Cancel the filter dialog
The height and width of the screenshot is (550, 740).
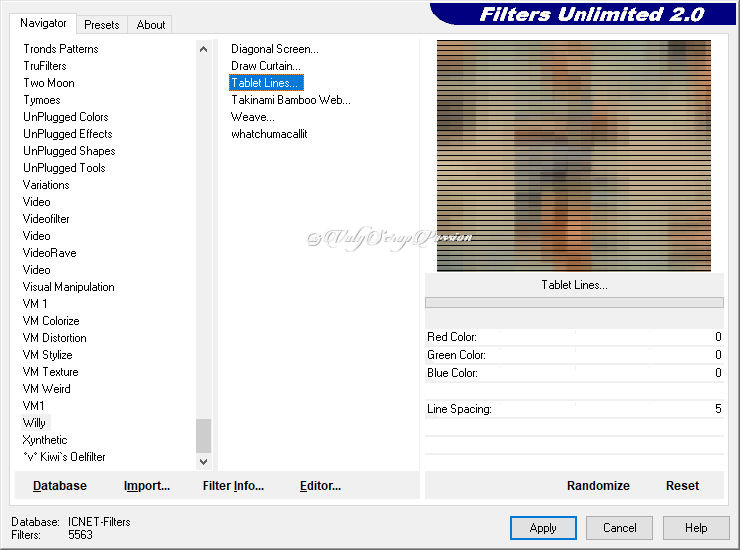click(620, 528)
